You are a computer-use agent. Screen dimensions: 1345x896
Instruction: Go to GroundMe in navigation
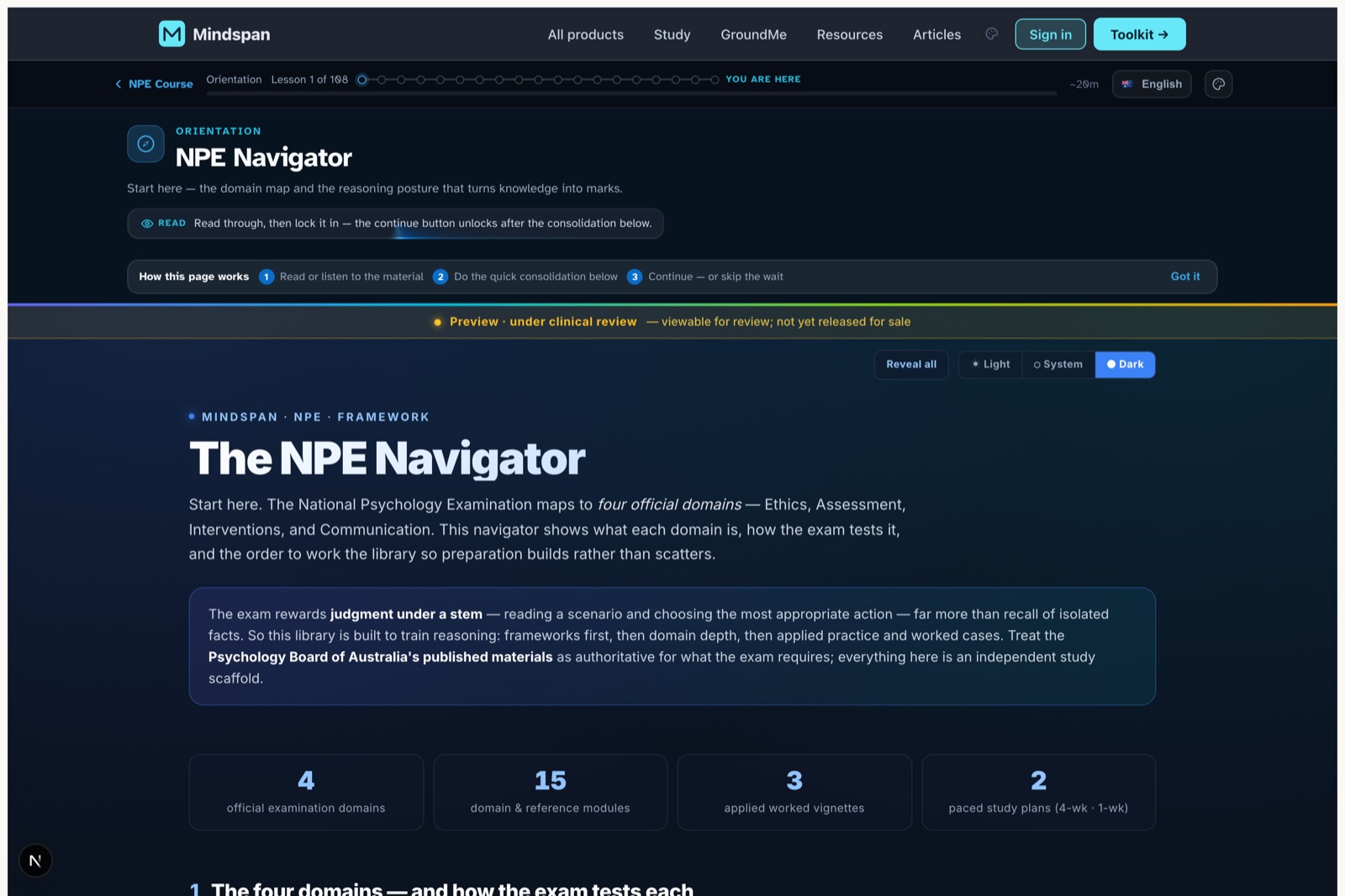tap(753, 34)
